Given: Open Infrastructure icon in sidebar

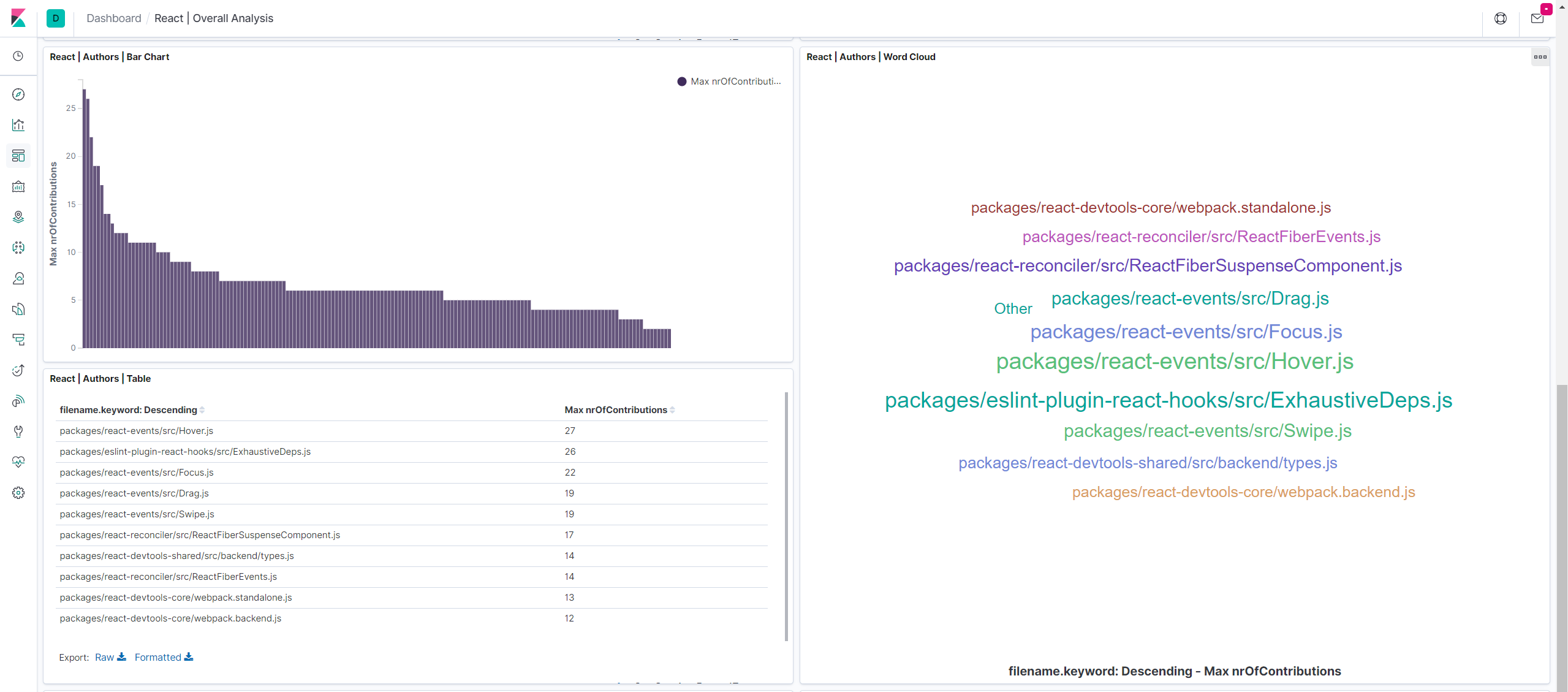Looking at the screenshot, I should tap(18, 278).
